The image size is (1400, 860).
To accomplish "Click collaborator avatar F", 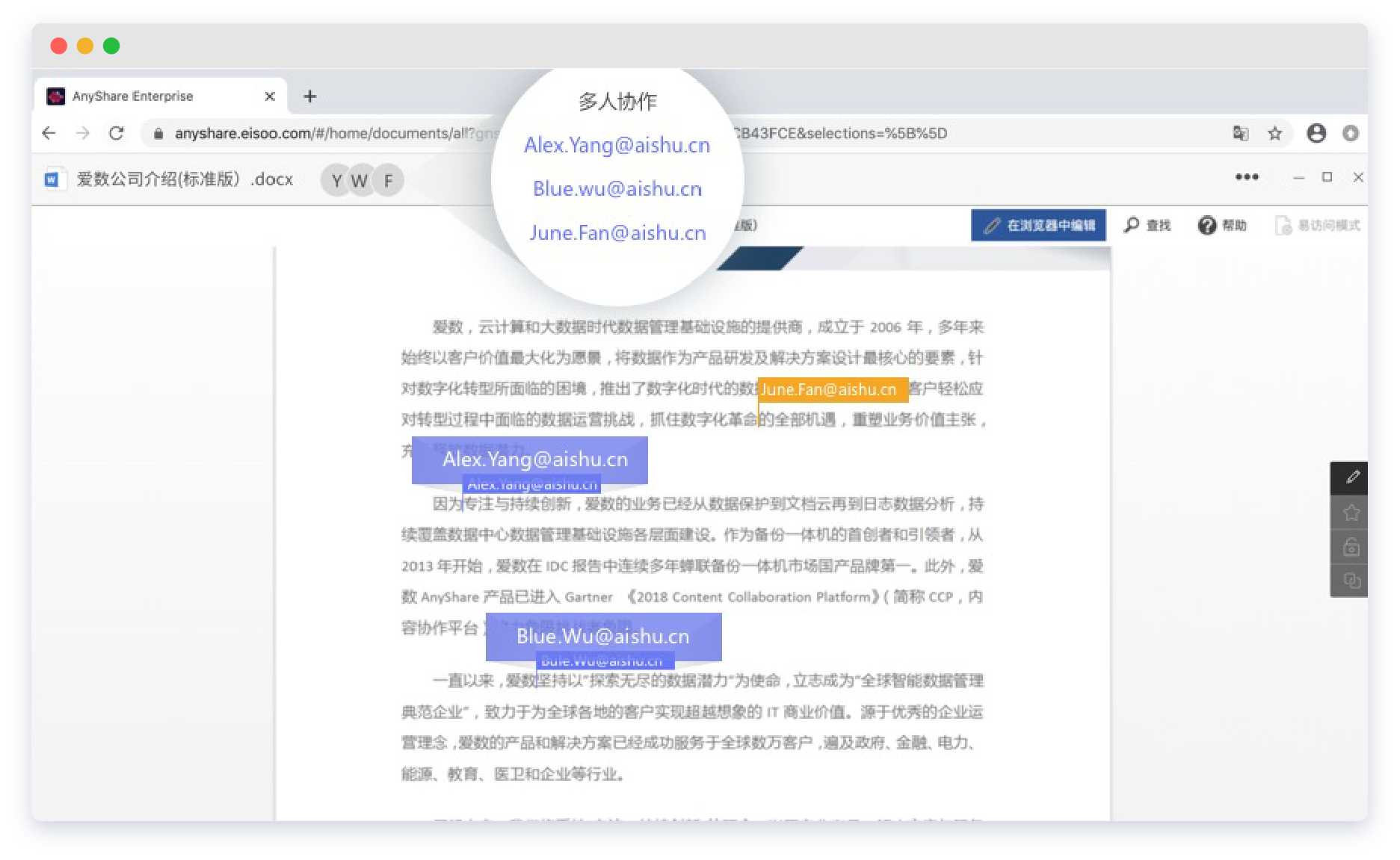I will click(x=388, y=180).
